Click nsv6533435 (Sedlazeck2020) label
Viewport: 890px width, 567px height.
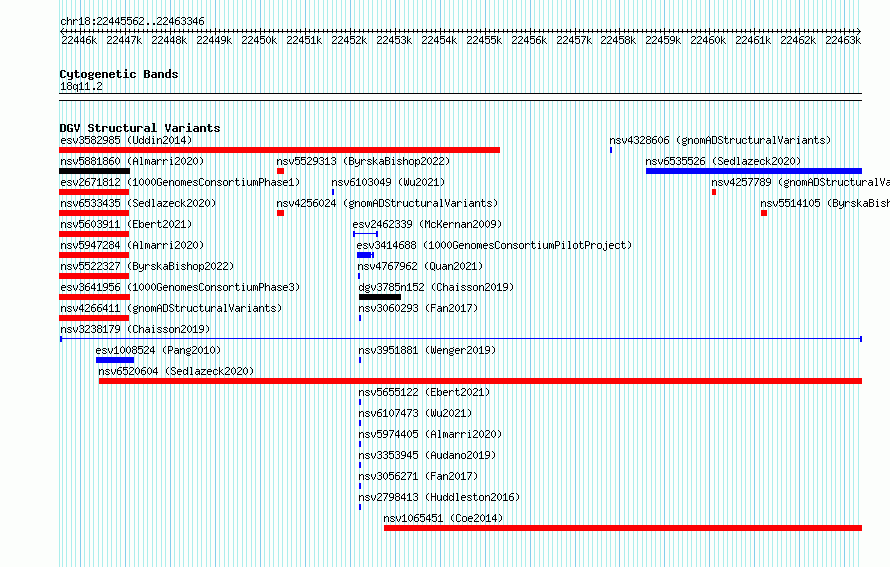click(138, 203)
